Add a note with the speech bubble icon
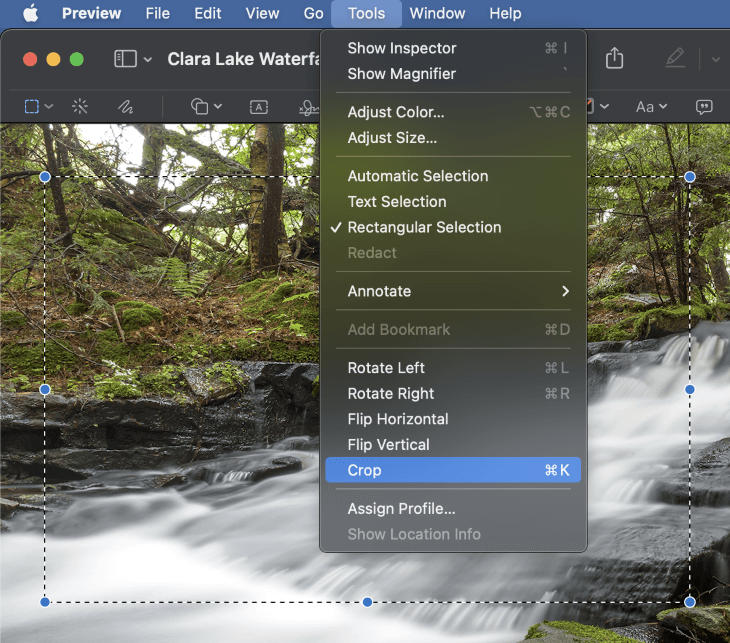 click(x=704, y=107)
